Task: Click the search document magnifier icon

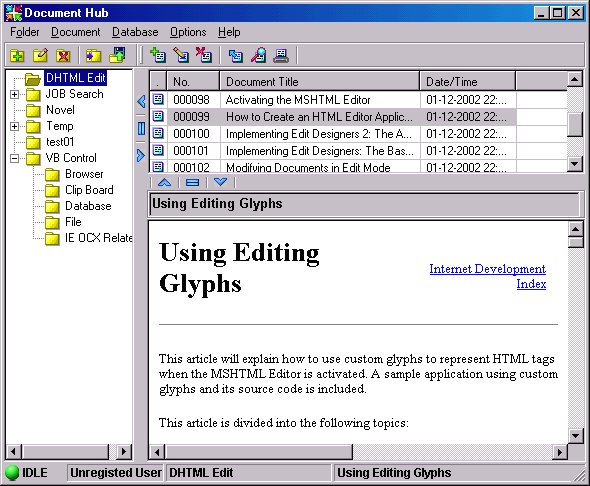Action: pos(259,55)
